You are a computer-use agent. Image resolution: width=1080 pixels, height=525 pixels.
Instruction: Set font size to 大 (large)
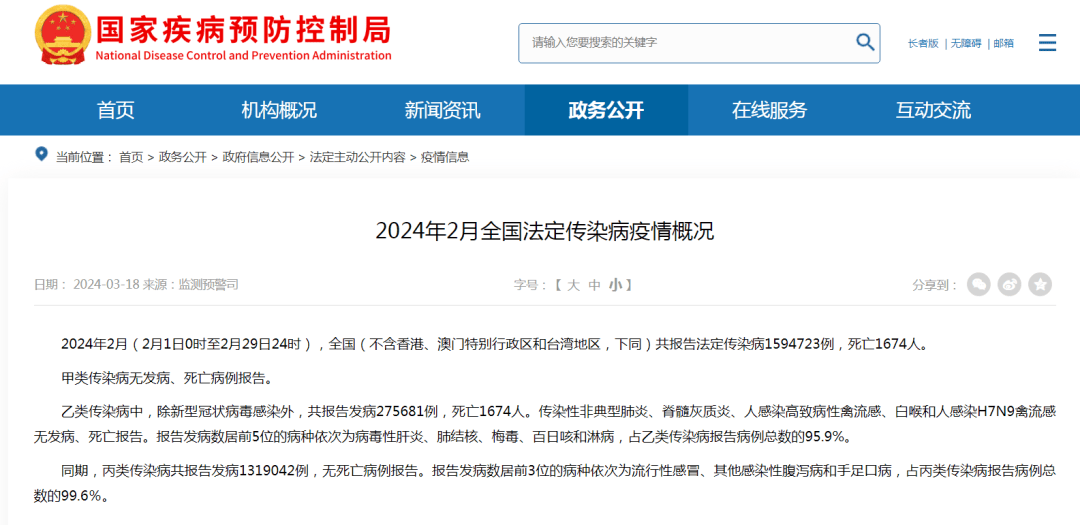pyautogui.click(x=573, y=285)
